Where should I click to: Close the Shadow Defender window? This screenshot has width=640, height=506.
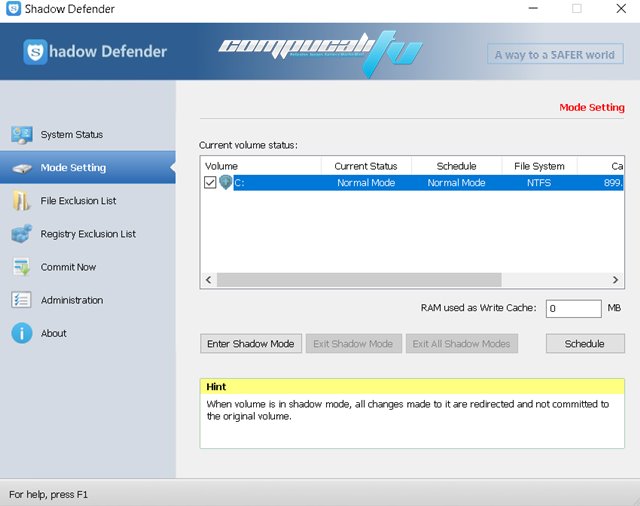point(621,9)
